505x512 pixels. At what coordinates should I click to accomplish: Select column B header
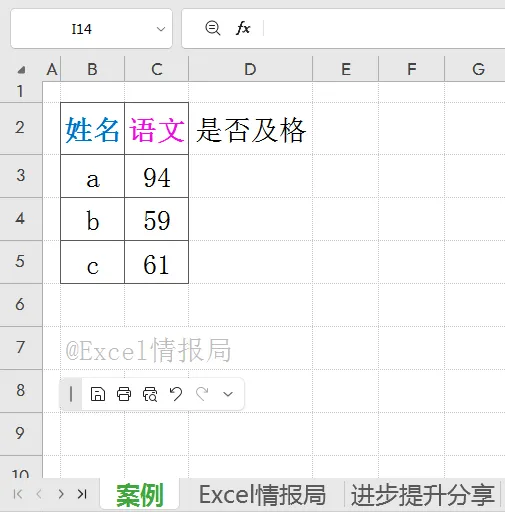[x=92, y=69]
